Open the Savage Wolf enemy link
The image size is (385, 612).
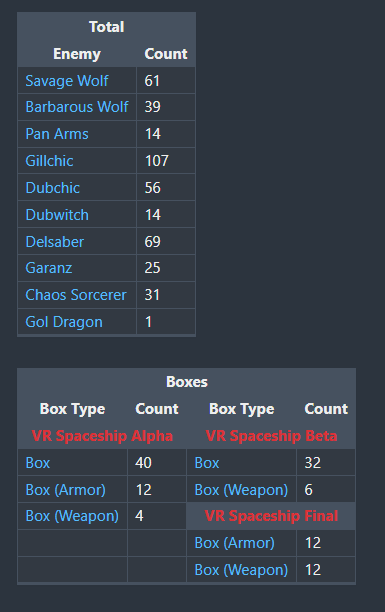point(67,81)
